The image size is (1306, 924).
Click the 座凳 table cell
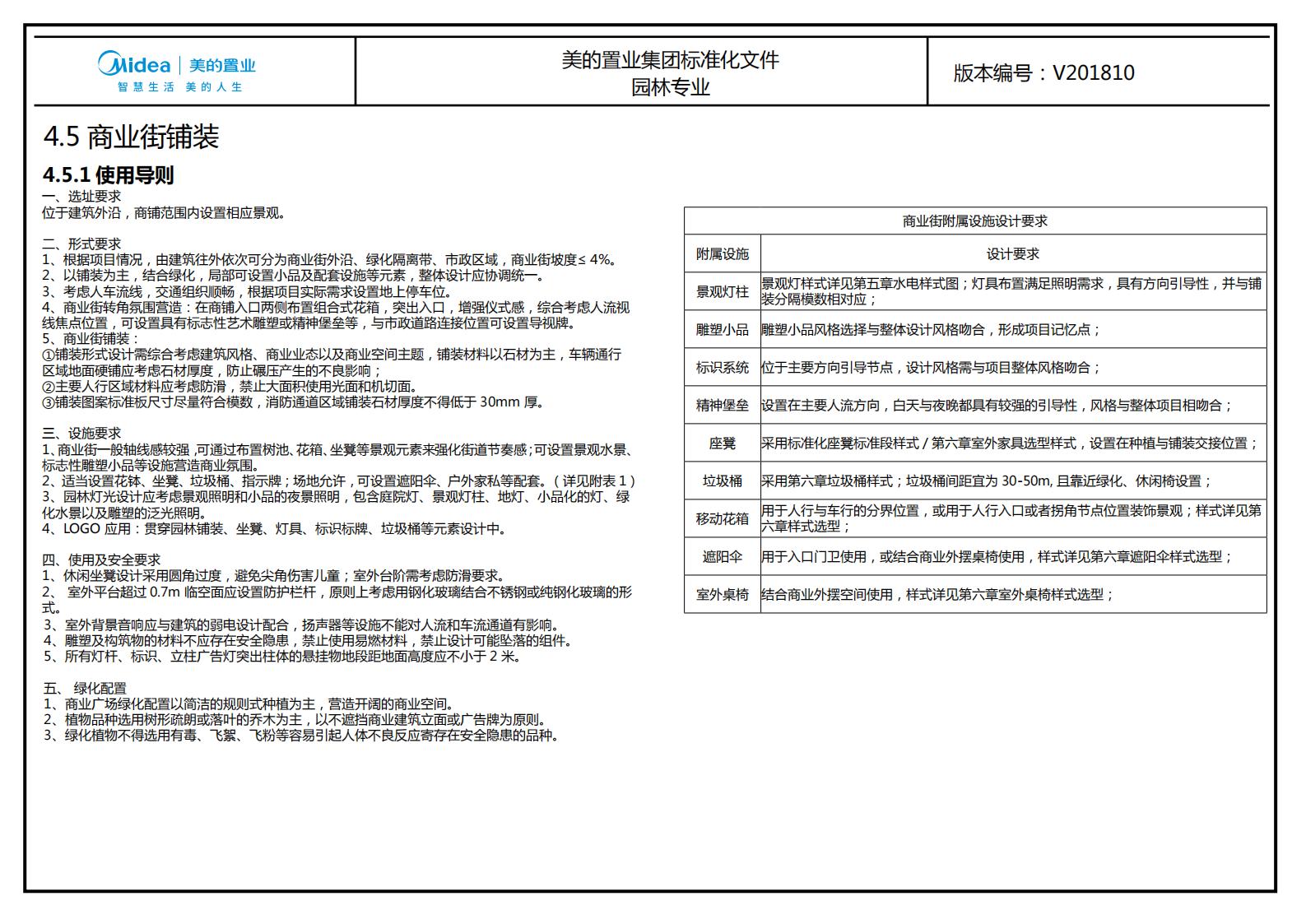(723, 443)
